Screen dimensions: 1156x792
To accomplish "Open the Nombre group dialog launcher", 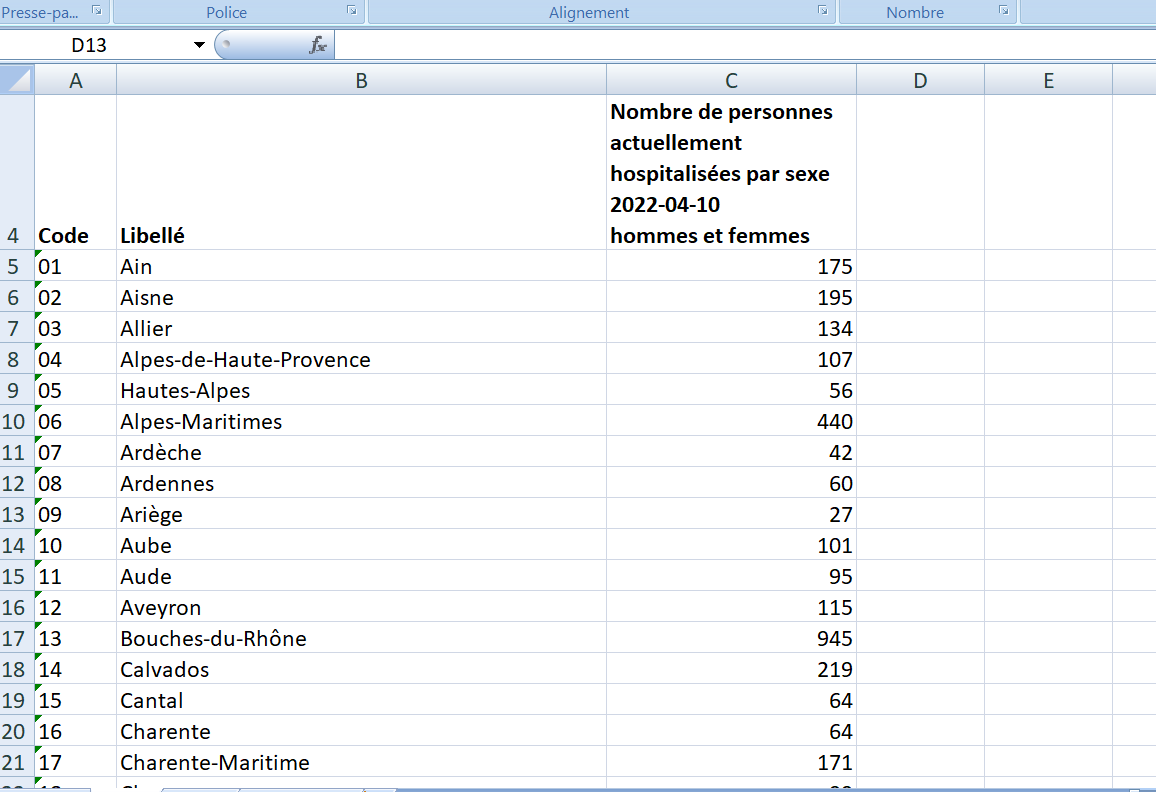I will tap(1003, 10).
